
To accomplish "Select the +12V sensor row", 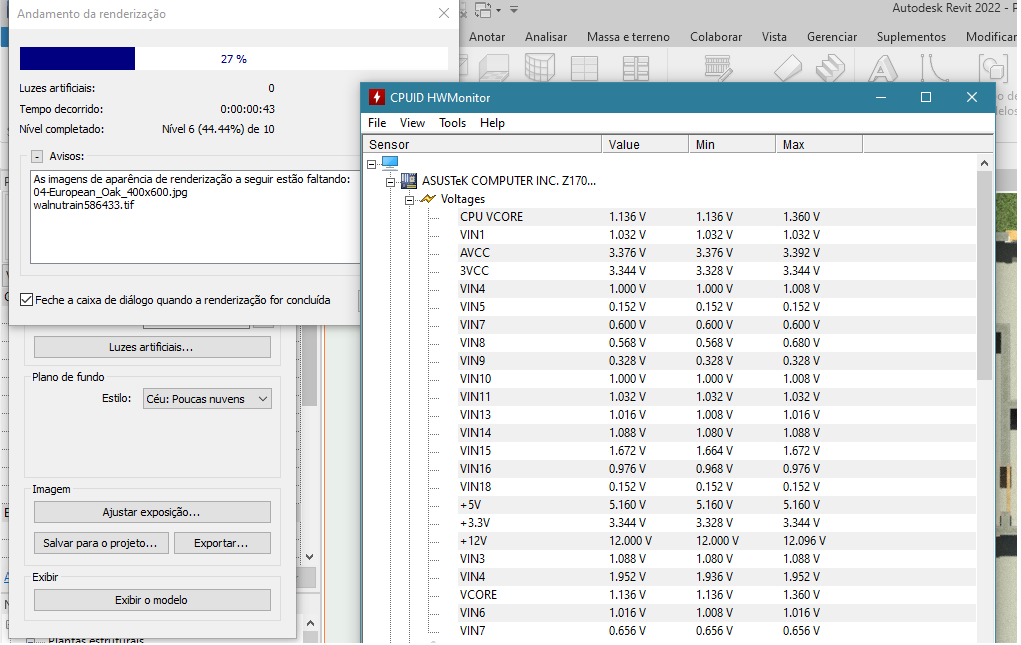I will click(716, 541).
